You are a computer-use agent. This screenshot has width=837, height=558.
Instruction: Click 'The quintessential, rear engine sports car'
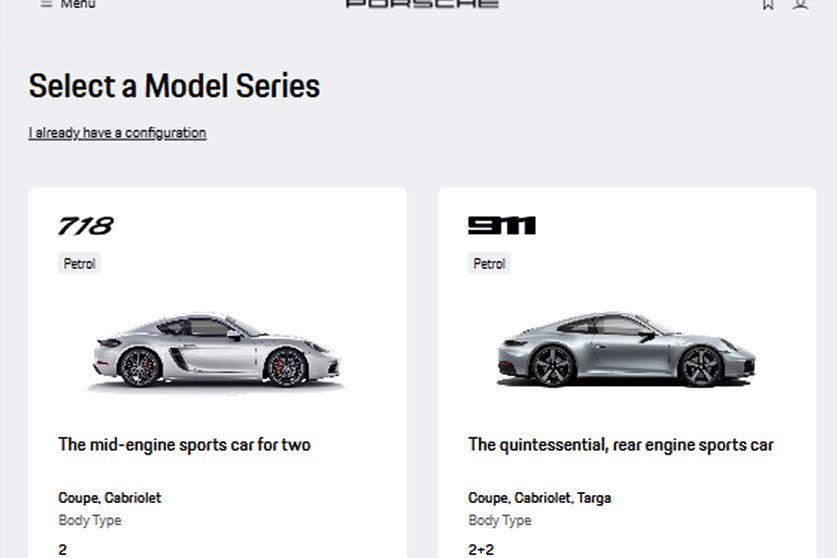point(621,444)
